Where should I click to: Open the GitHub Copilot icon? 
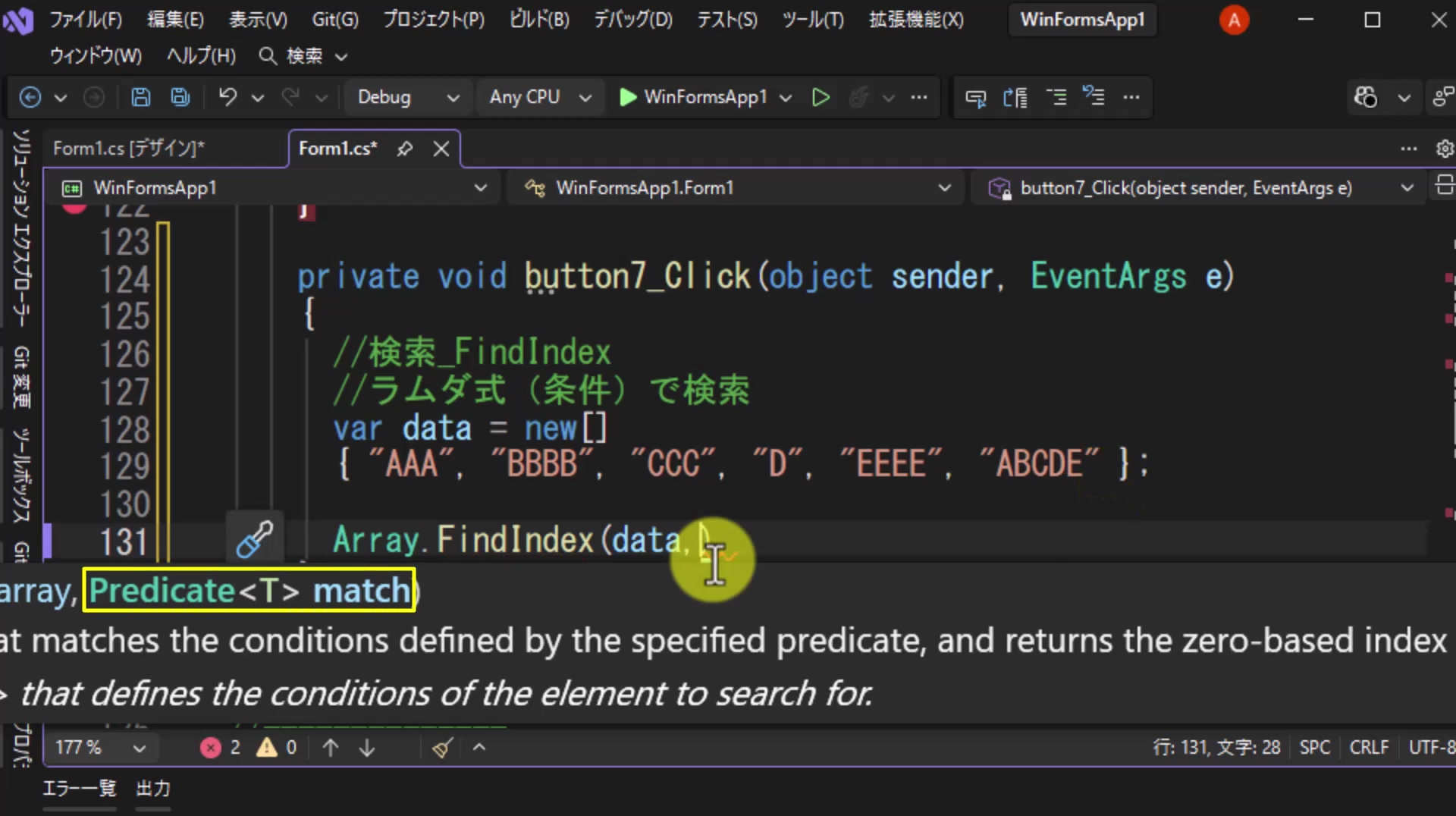pyautogui.click(x=1366, y=97)
